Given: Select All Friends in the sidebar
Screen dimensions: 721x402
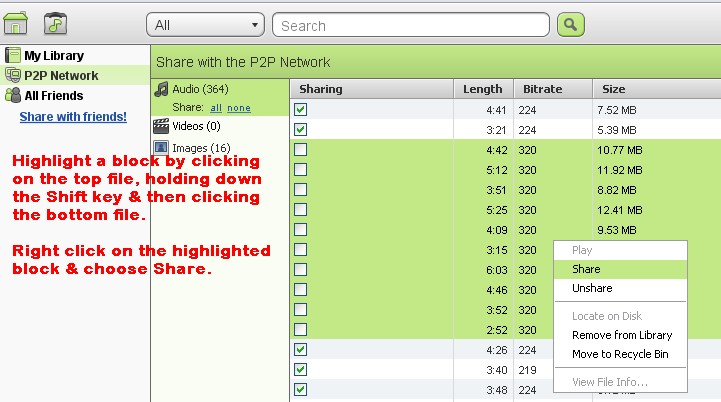Looking at the screenshot, I should [53, 96].
